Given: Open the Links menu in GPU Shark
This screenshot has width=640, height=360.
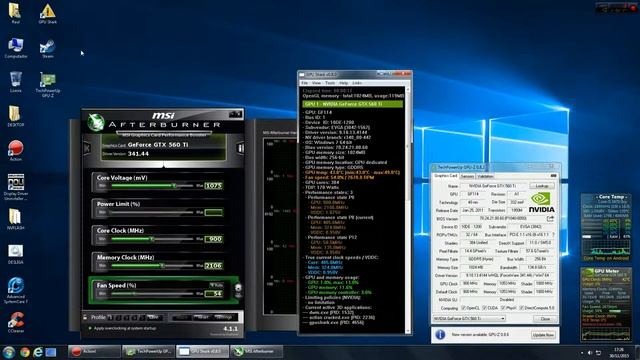Looking at the screenshot, I should tap(357, 83).
